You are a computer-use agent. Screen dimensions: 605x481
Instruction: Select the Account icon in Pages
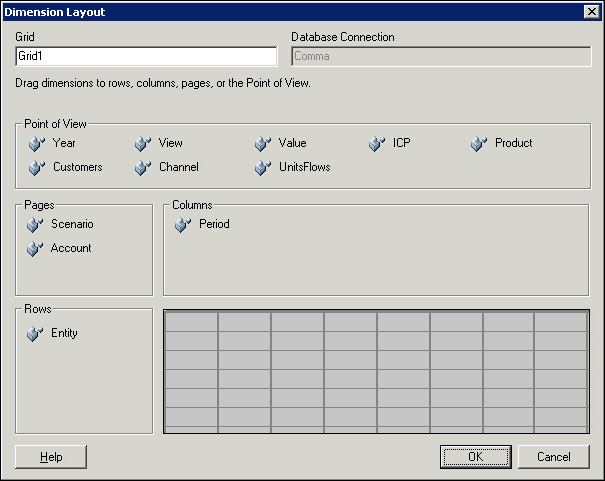tap(36, 249)
